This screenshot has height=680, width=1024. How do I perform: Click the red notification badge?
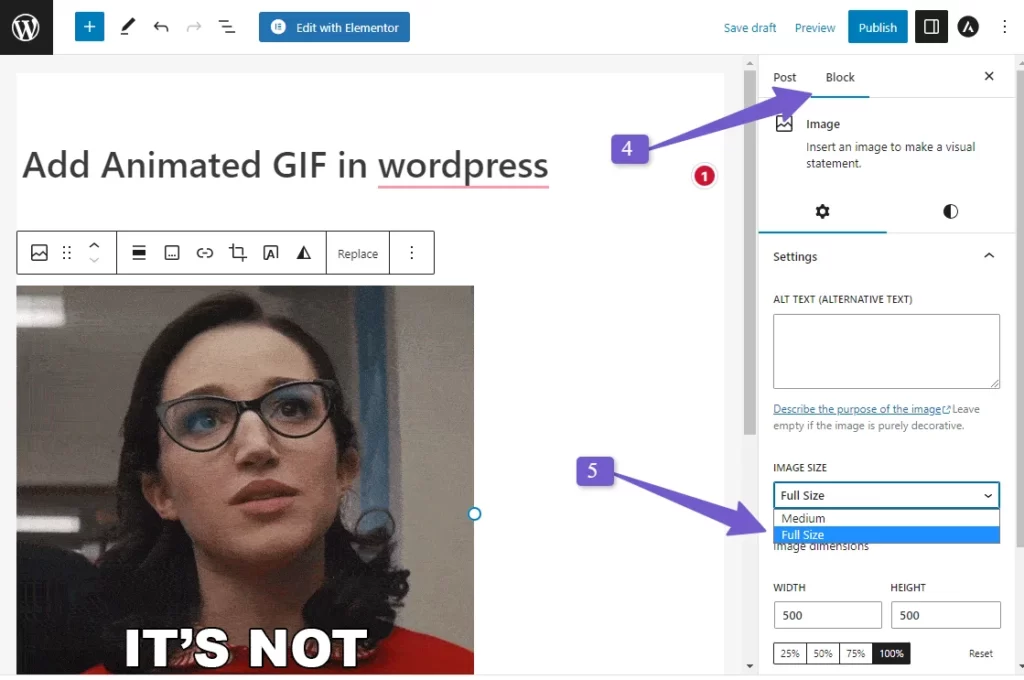pyautogui.click(x=704, y=176)
